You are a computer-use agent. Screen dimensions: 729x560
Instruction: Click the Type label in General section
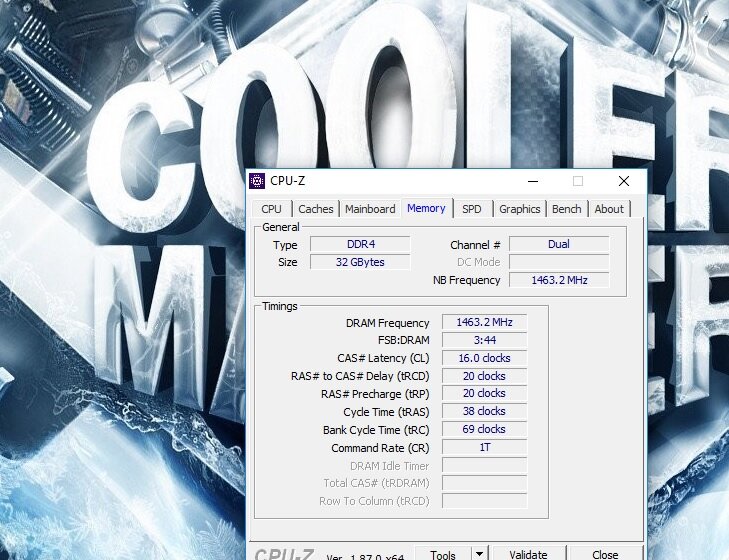click(x=285, y=245)
